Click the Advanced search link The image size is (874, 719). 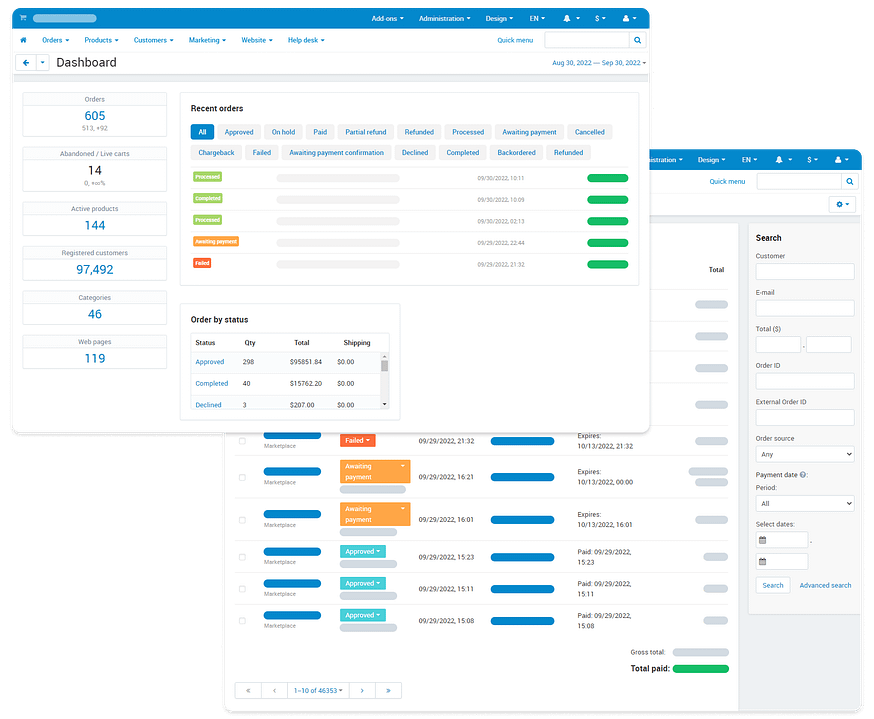point(825,585)
